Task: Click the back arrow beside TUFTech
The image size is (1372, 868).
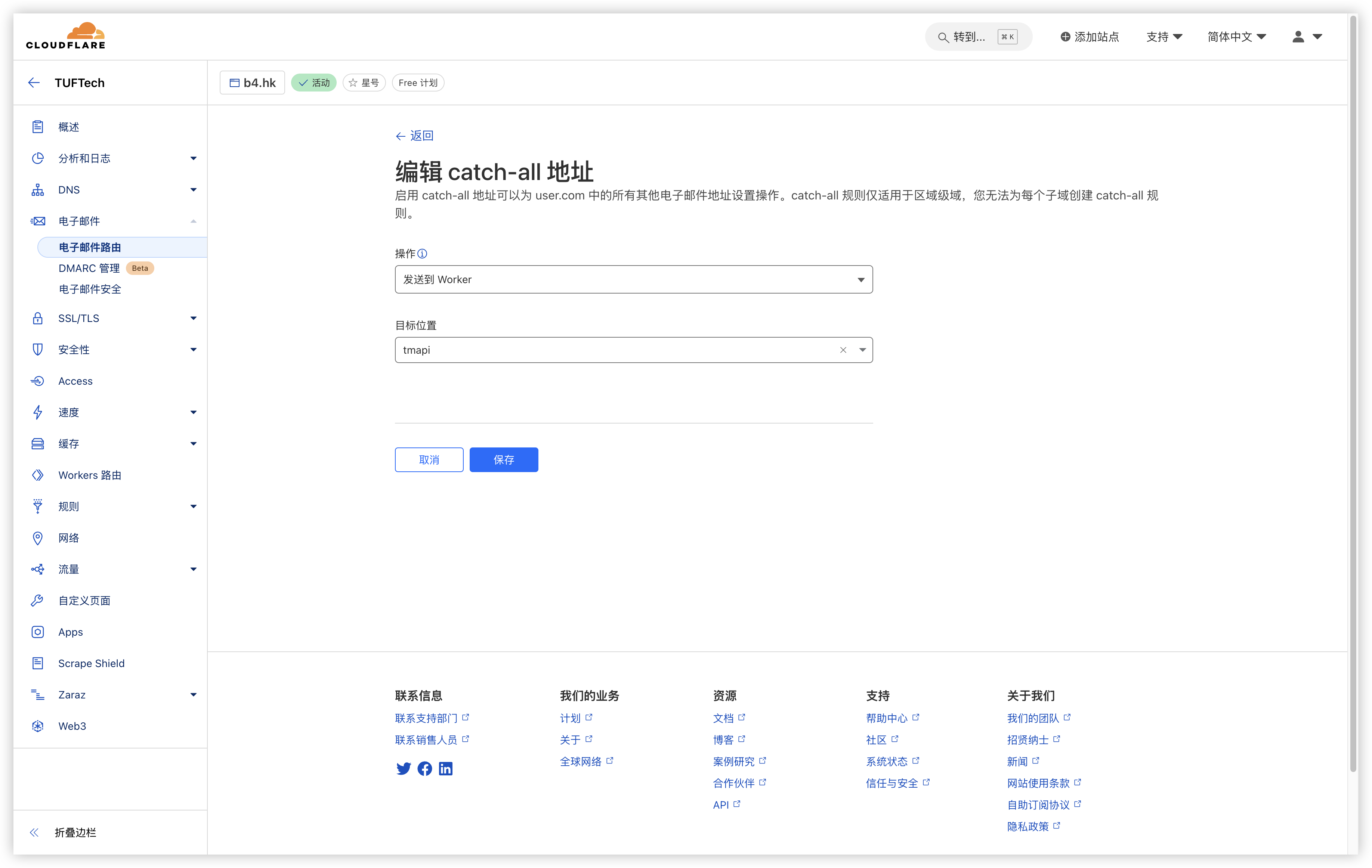Action: [x=34, y=83]
